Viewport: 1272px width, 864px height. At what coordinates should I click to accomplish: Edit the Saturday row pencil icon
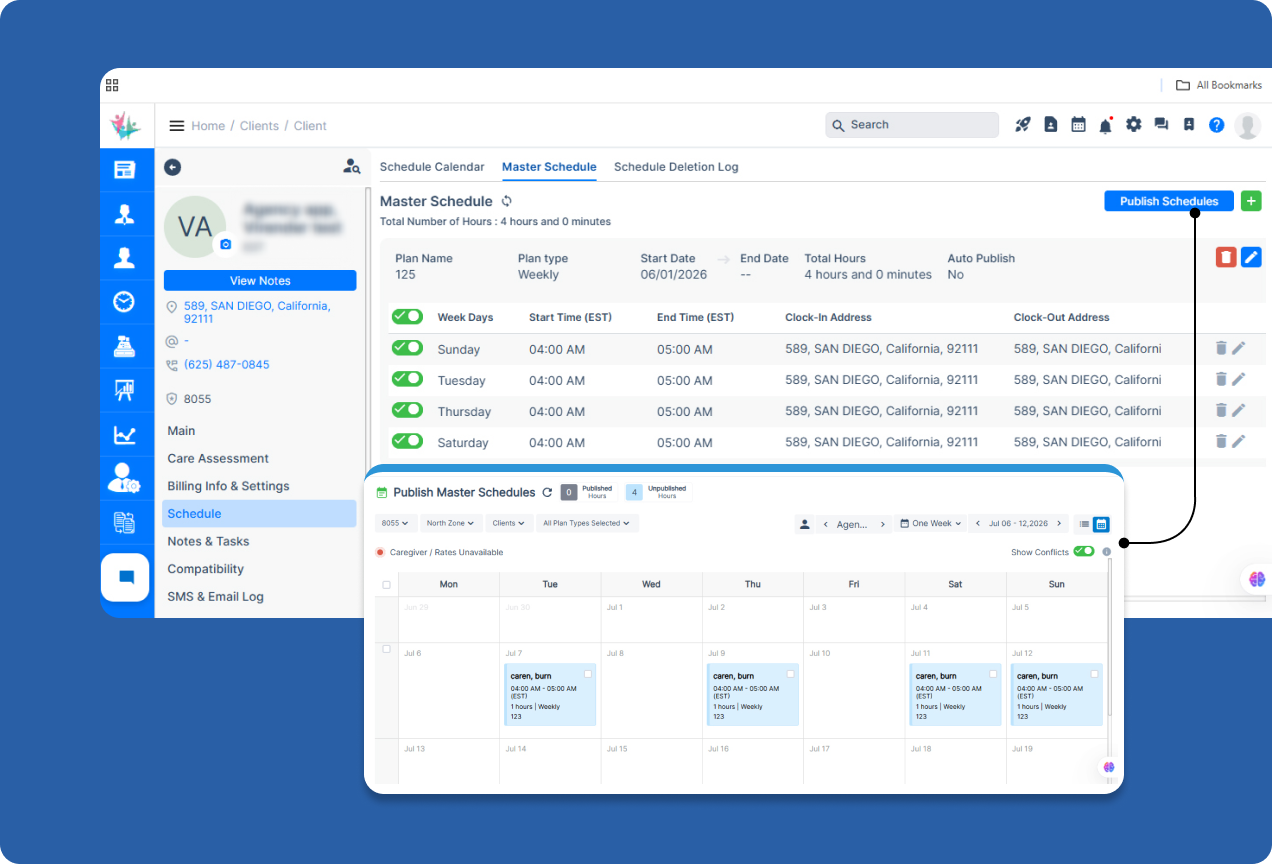click(1239, 441)
